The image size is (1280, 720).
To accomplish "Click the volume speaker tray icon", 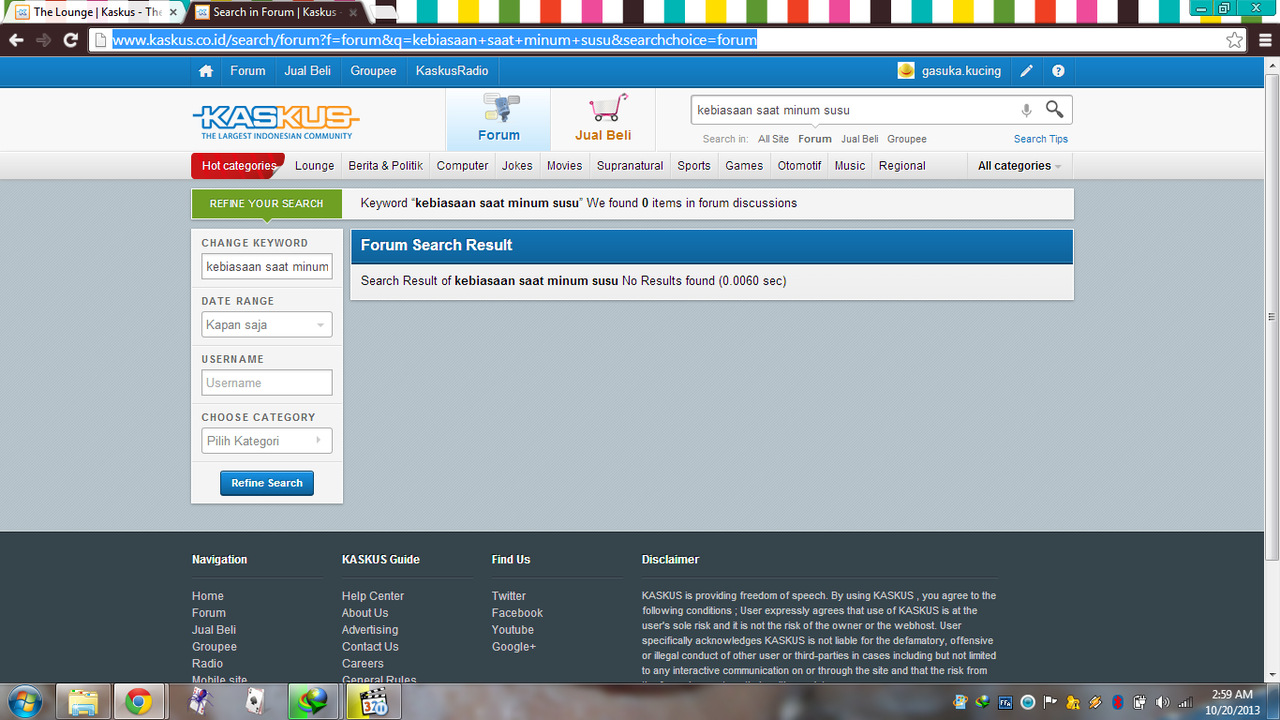I will (1162, 702).
